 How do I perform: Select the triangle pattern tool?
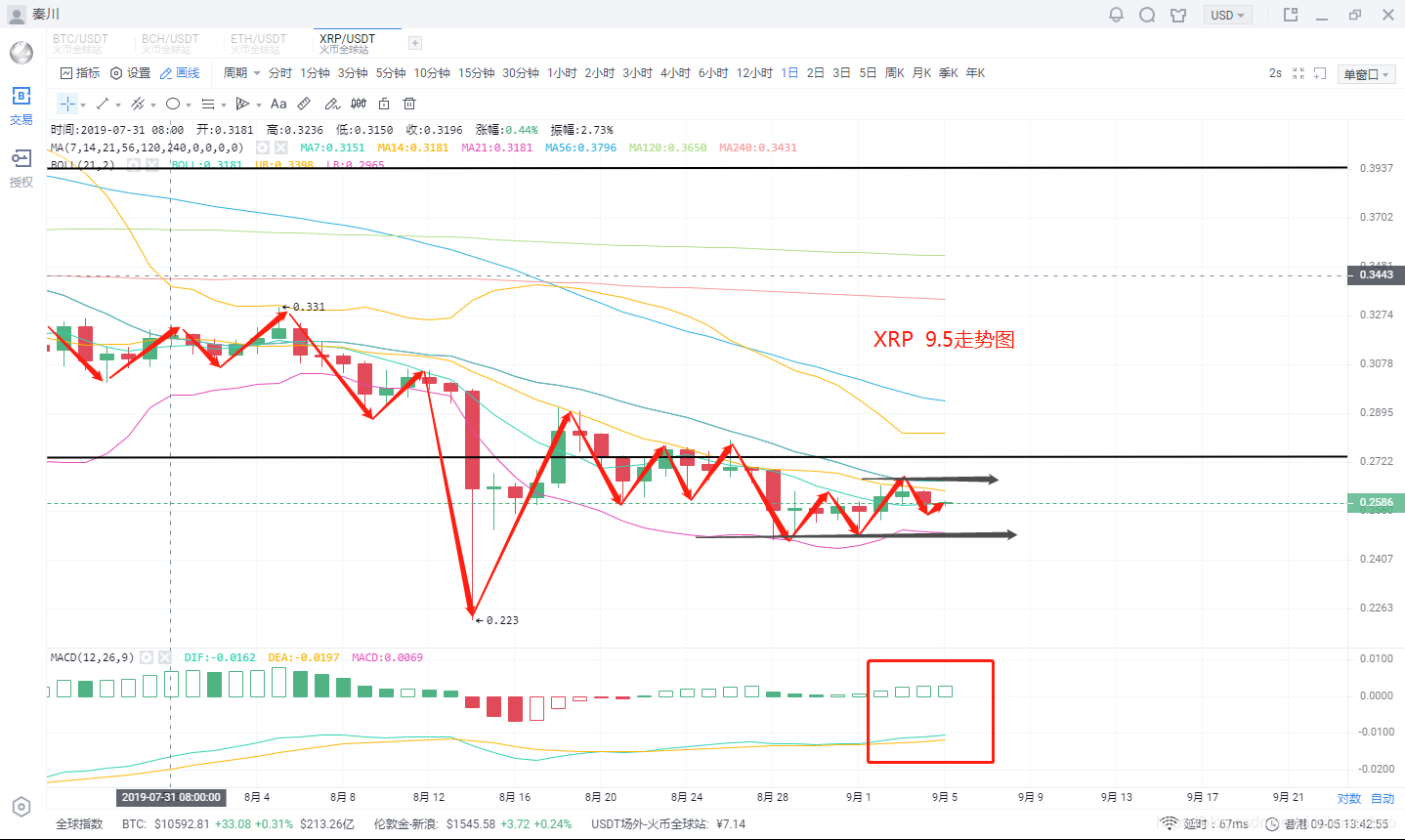[243, 104]
